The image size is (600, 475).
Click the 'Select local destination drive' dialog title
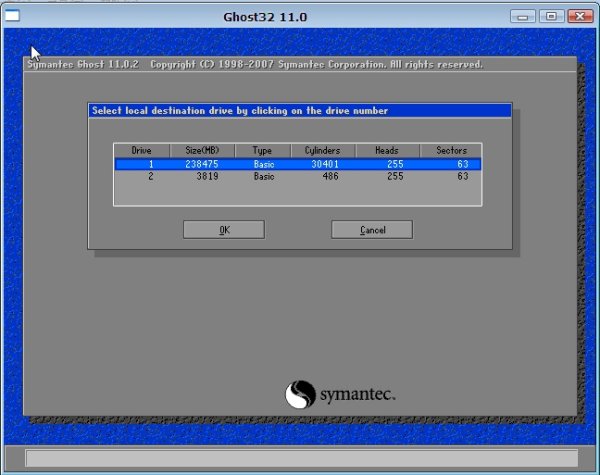click(240, 110)
